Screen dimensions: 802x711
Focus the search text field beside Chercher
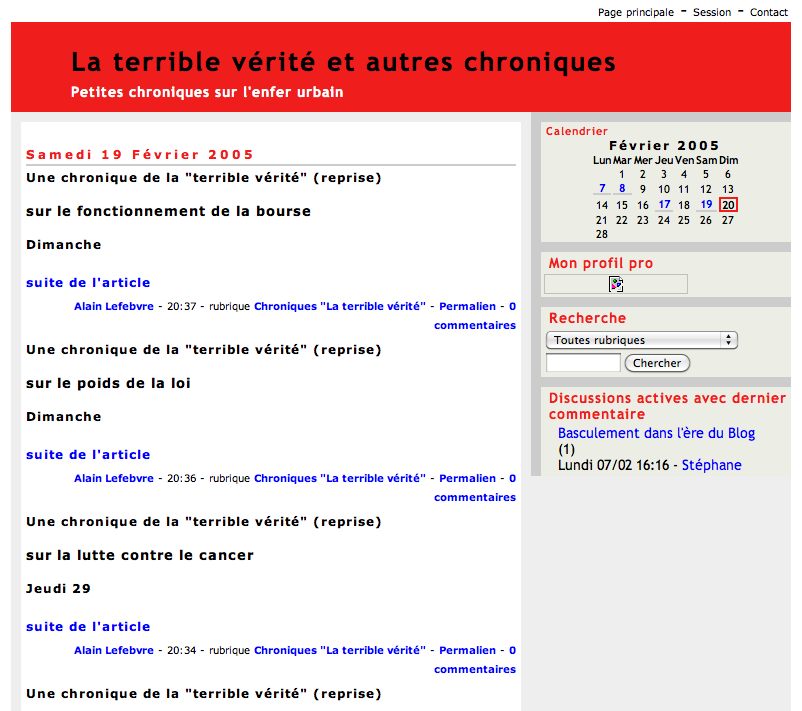coord(583,363)
